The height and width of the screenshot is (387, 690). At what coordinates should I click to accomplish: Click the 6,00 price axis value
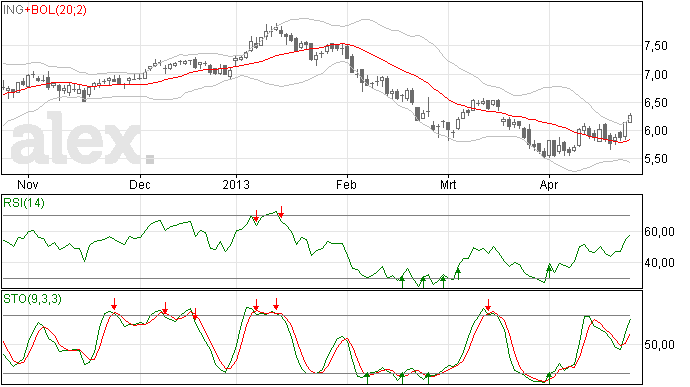[x=656, y=131]
